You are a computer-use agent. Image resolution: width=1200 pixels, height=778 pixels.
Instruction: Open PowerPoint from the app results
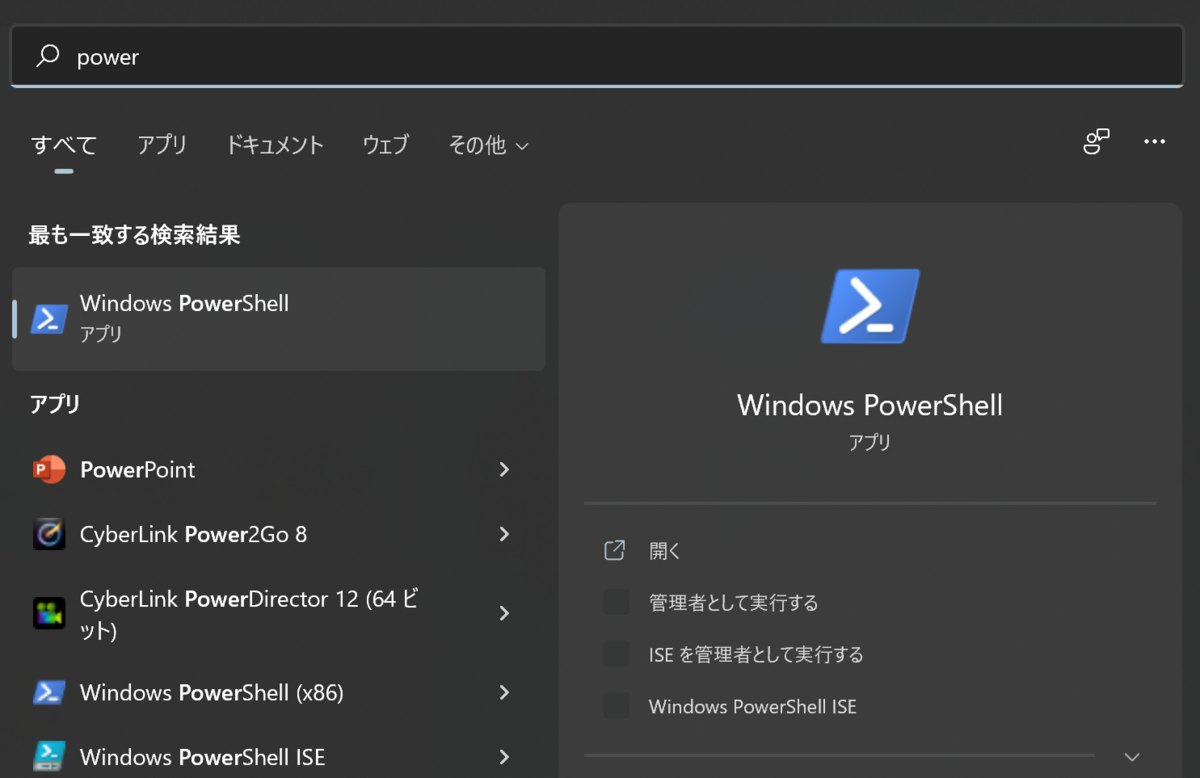click(278, 469)
